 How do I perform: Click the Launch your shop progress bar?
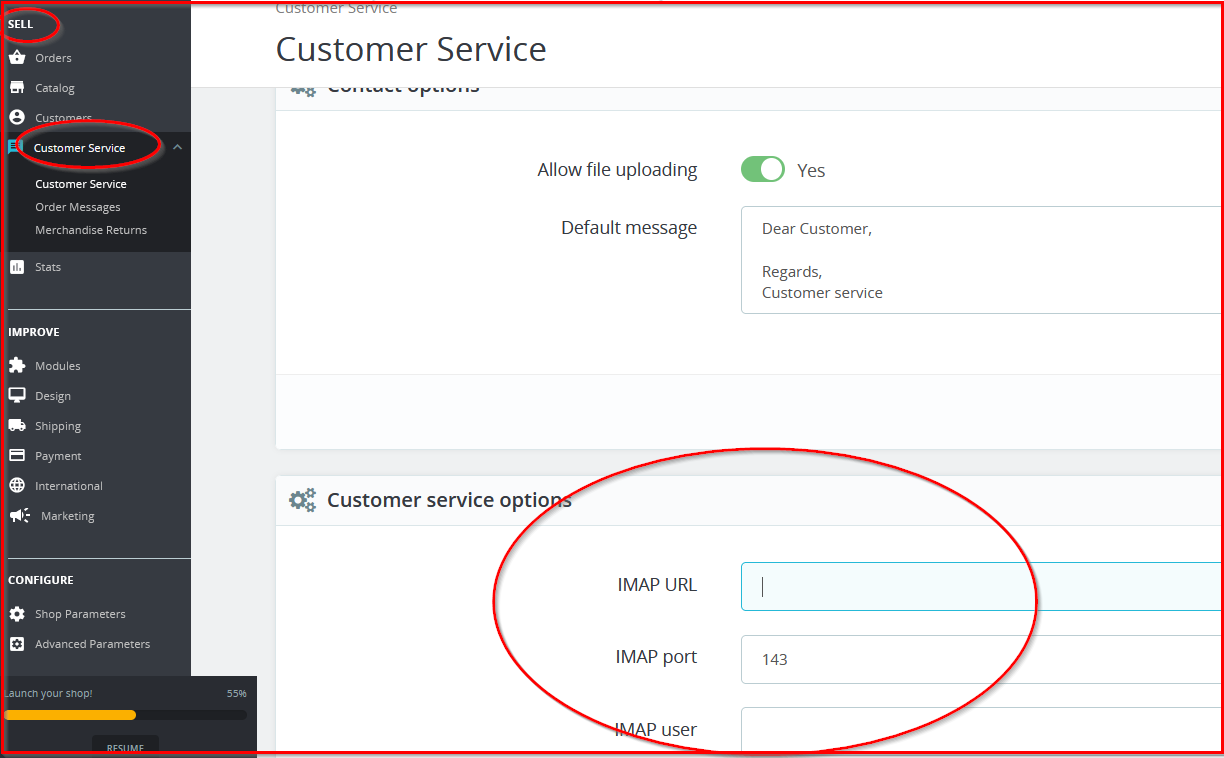[125, 715]
